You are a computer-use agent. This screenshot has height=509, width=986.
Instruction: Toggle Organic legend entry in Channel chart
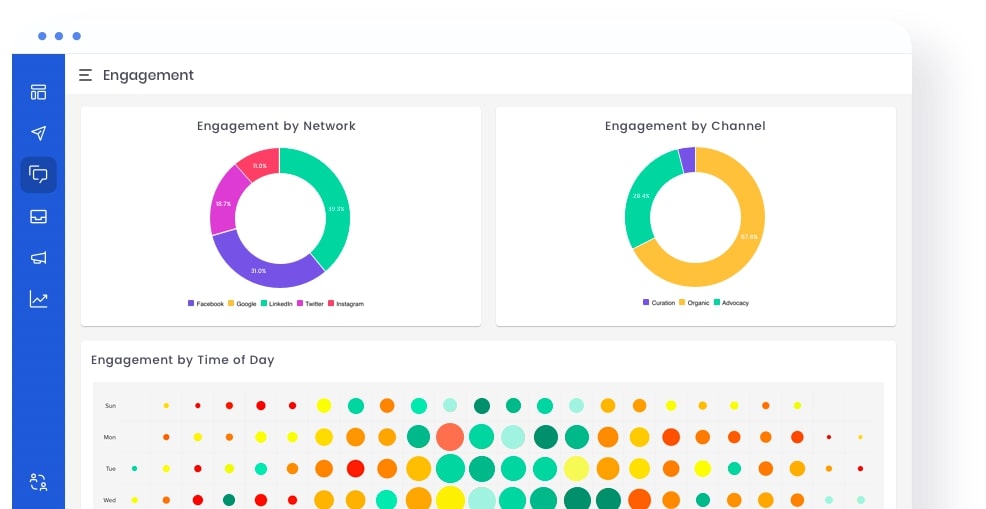click(x=694, y=303)
